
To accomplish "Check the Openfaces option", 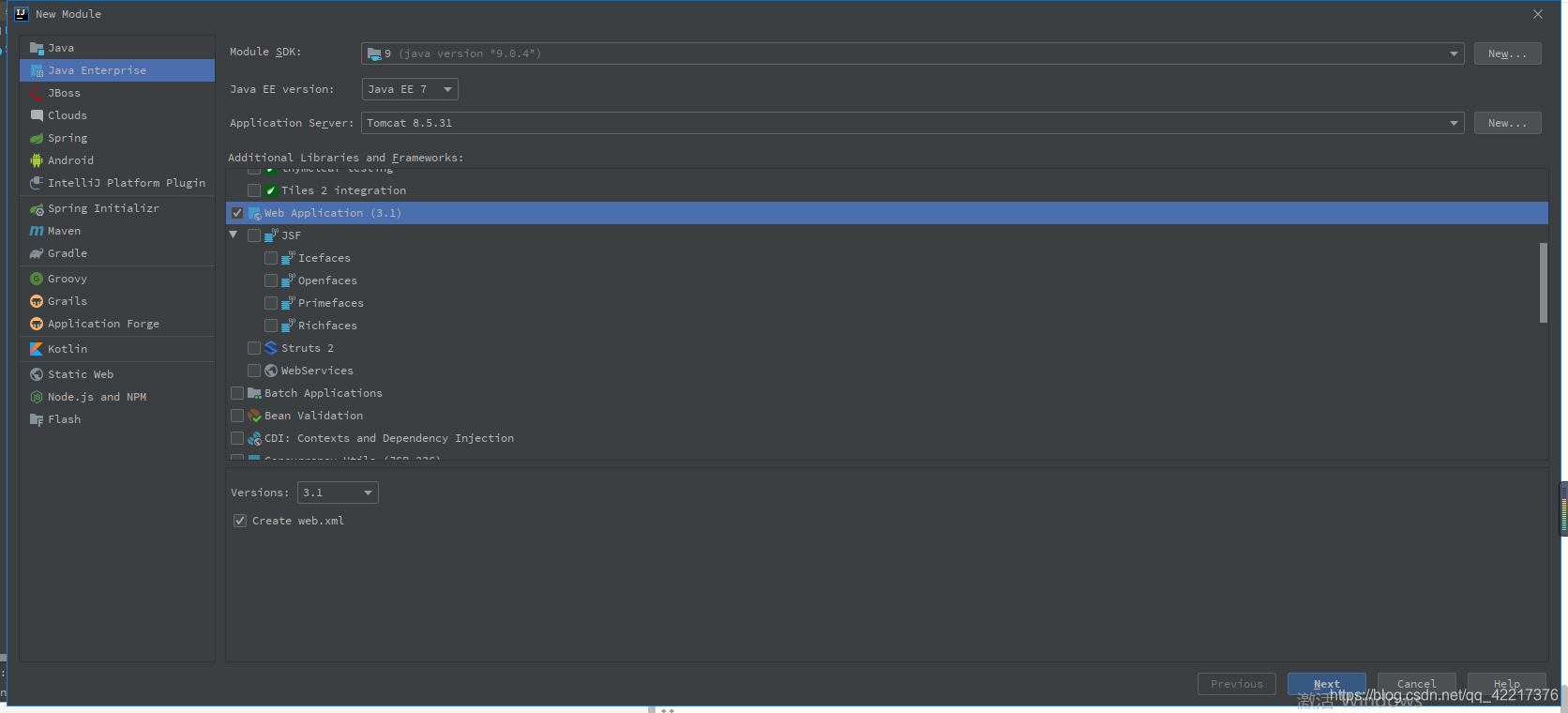I will 271,281.
